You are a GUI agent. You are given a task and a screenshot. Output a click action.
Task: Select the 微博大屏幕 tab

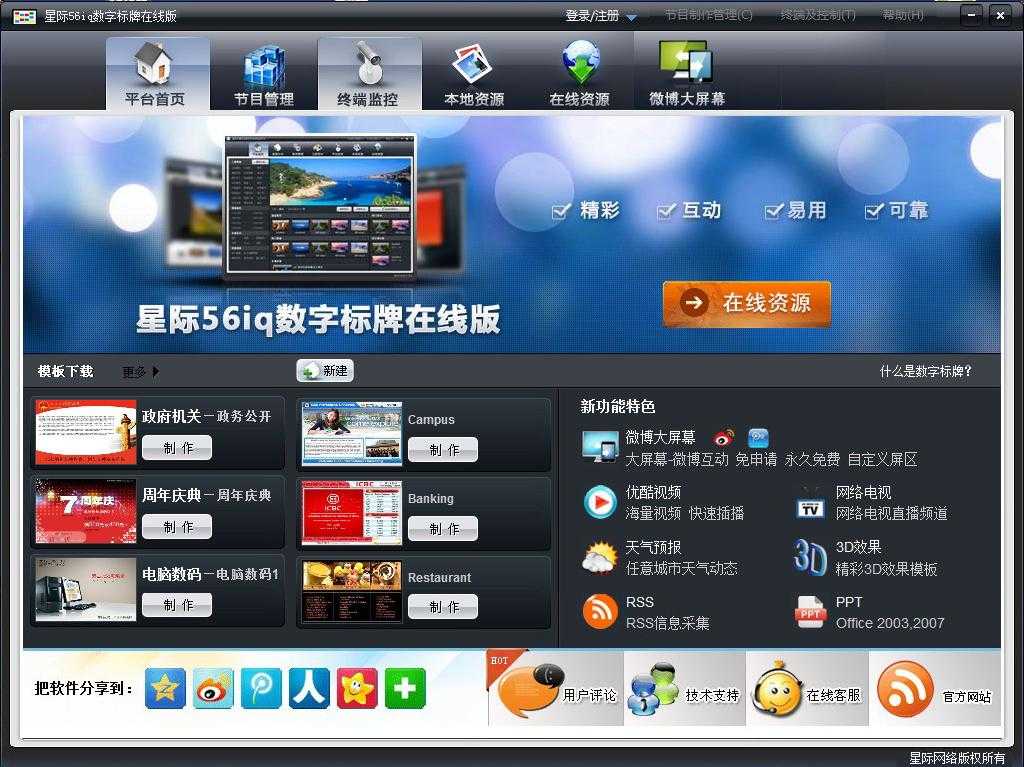pos(686,73)
